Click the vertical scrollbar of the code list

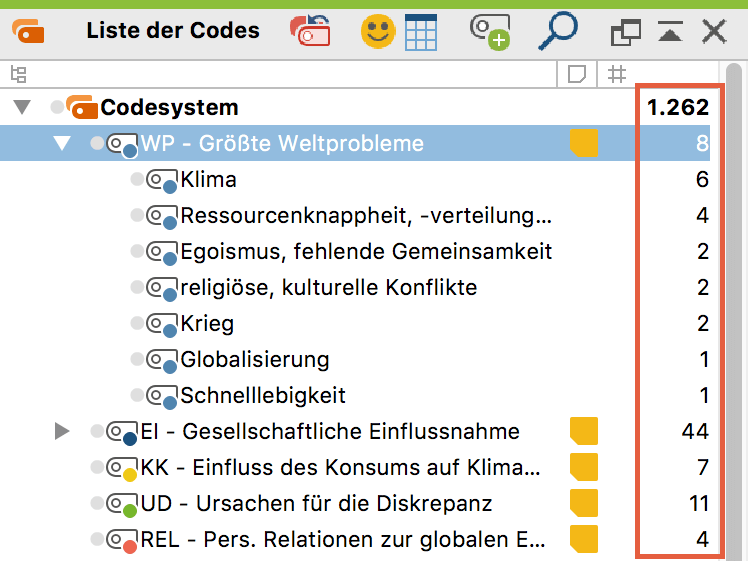coord(734,310)
